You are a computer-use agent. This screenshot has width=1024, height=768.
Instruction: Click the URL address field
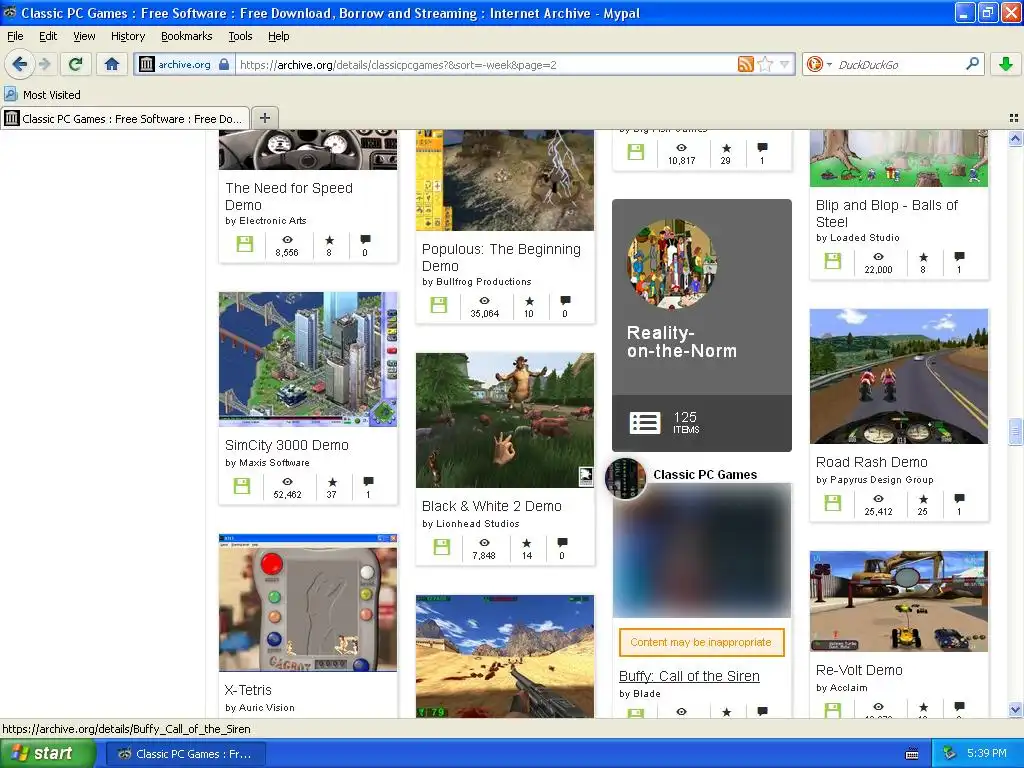[x=487, y=65]
